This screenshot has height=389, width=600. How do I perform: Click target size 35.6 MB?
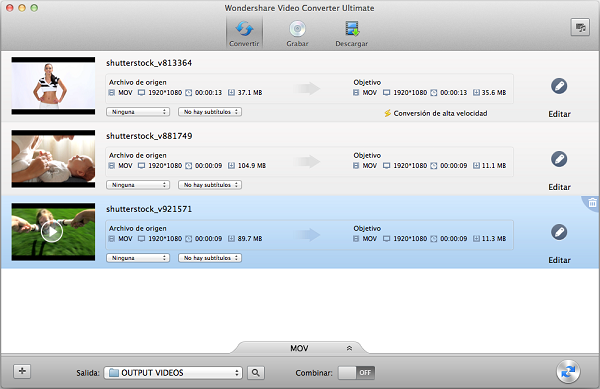click(494, 93)
